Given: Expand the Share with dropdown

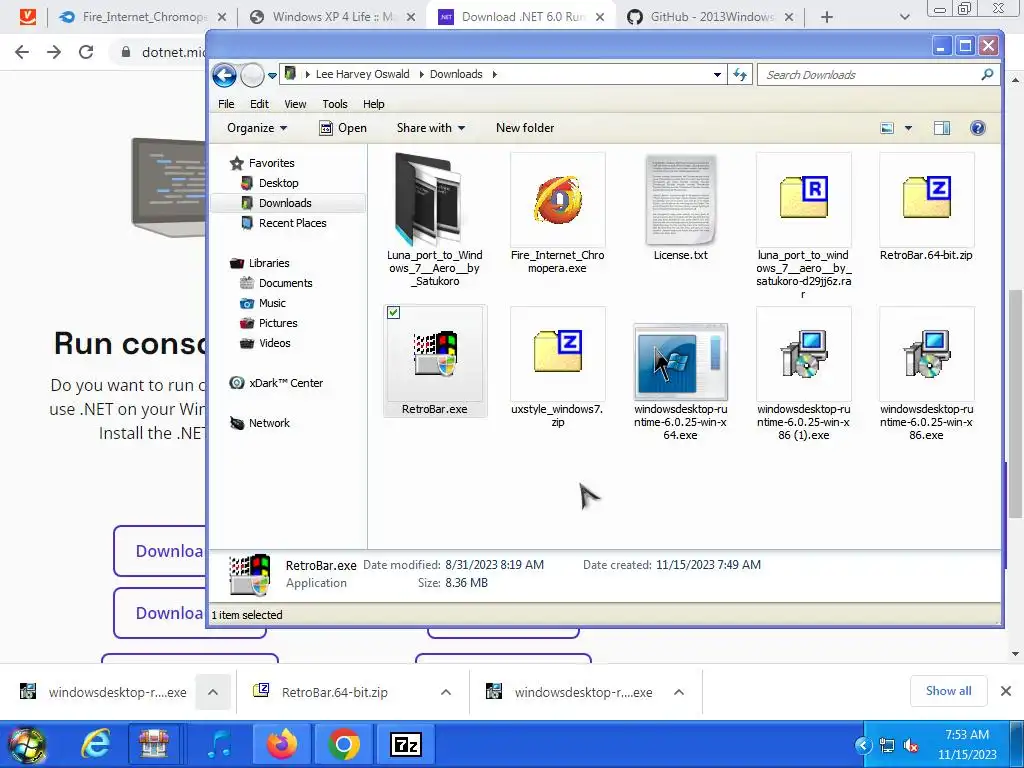Looking at the screenshot, I should point(430,128).
